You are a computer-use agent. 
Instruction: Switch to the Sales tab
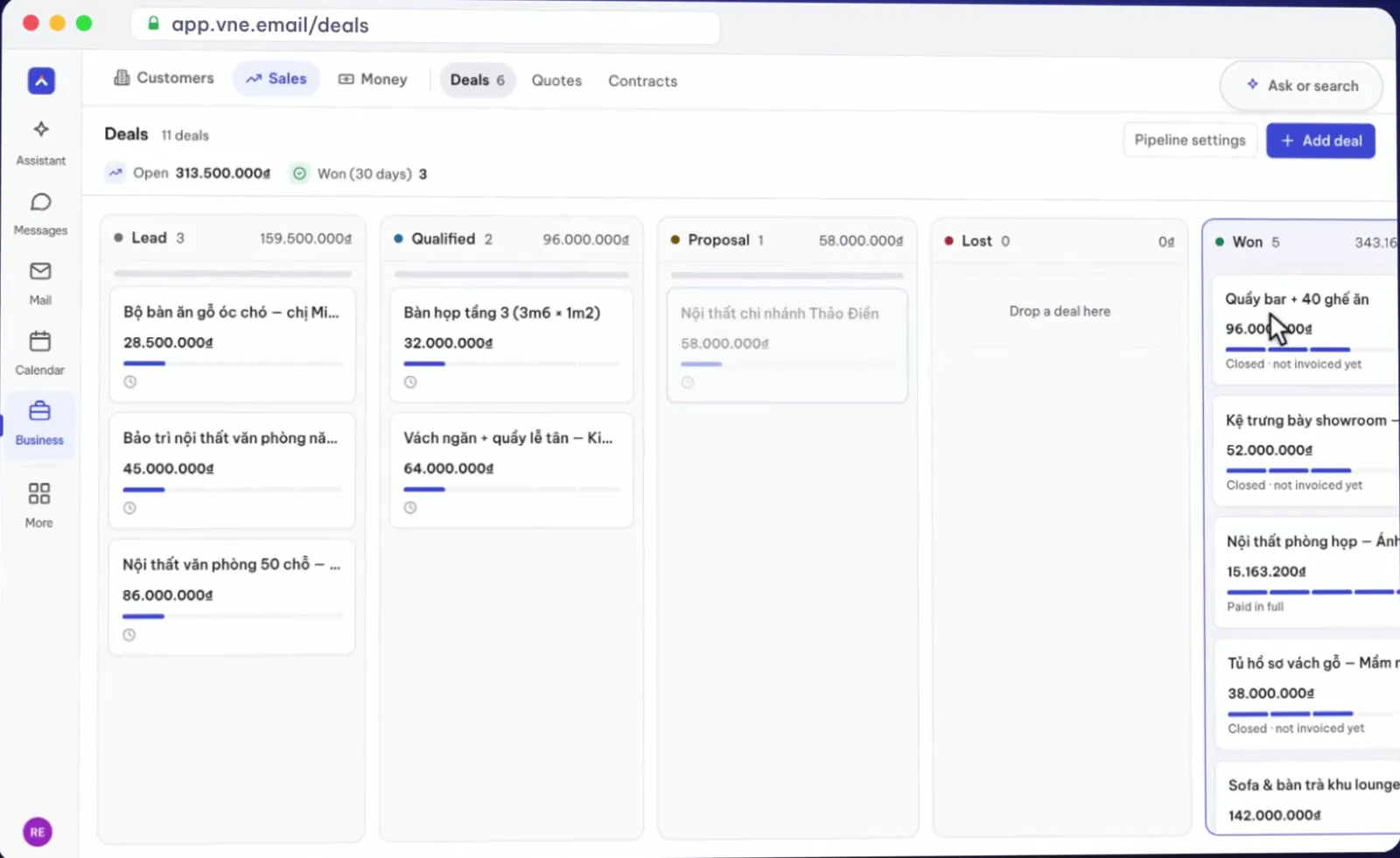click(x=276, y=79)
